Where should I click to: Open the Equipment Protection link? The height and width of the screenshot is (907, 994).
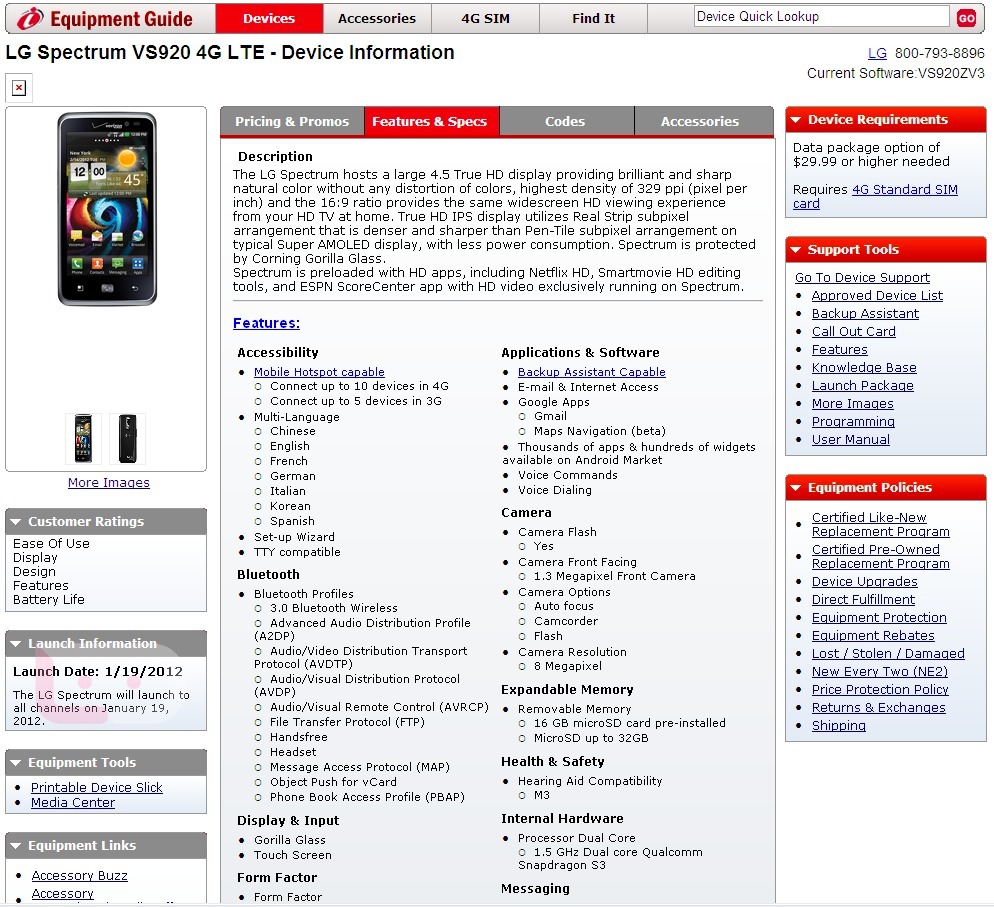click(879, 618)
